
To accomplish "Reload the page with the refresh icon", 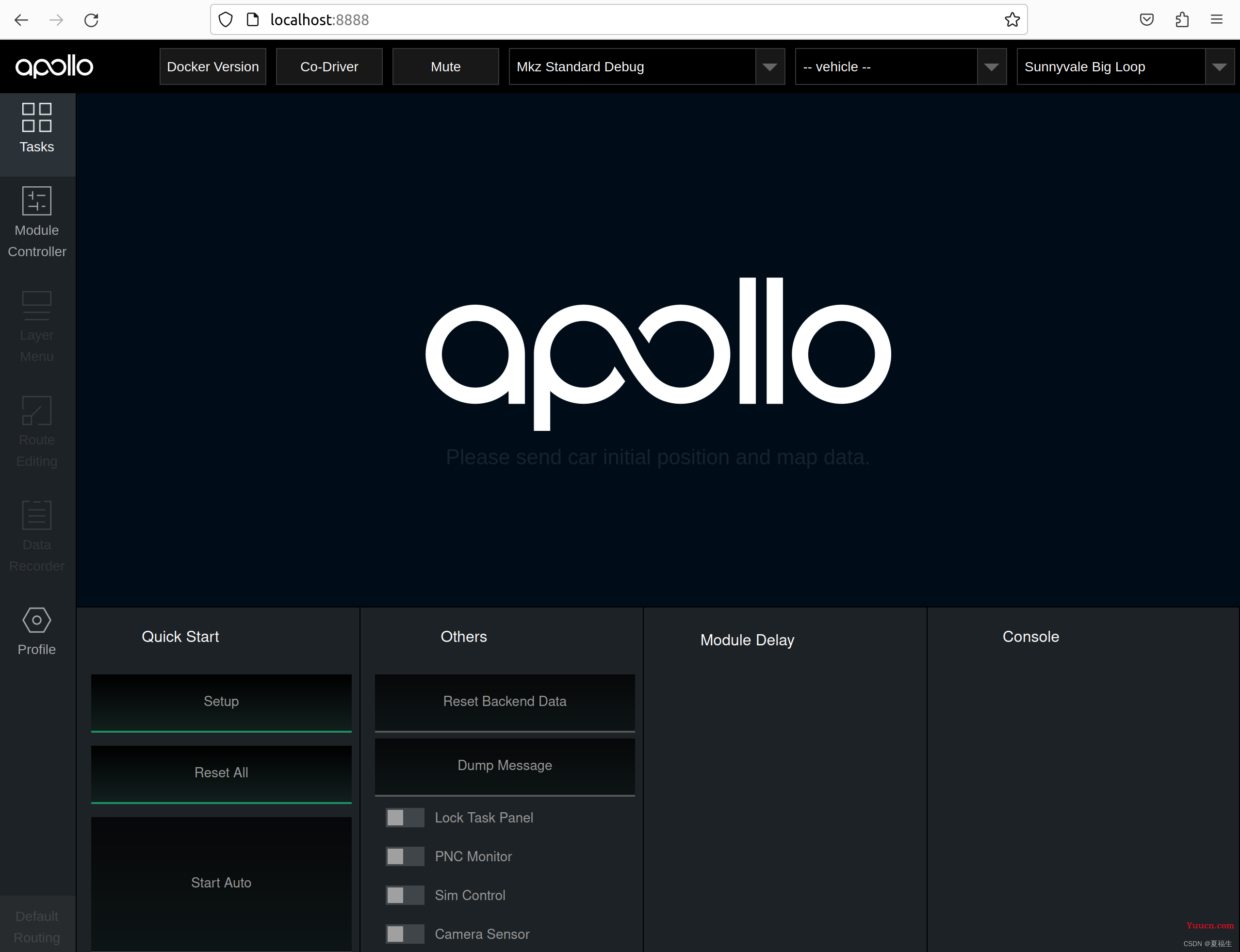I will [91, 20].
